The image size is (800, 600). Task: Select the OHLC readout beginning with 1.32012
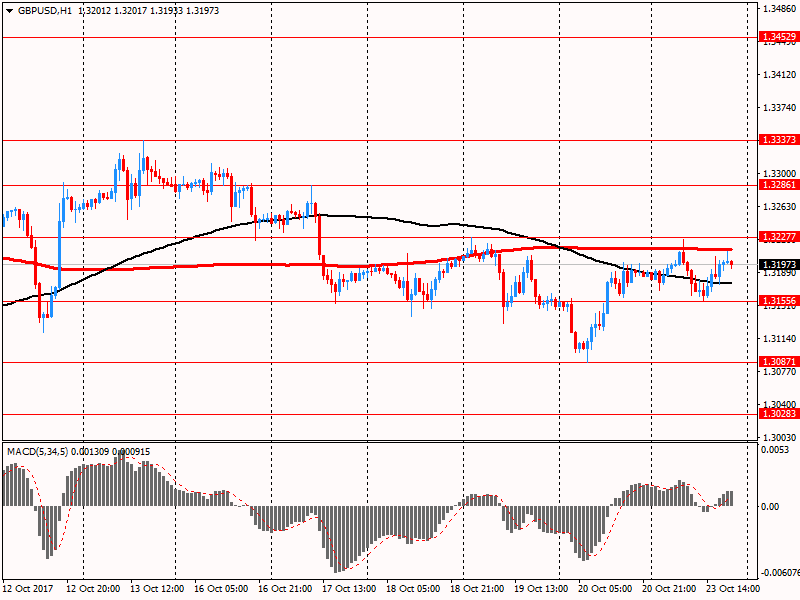coord(148,11)
